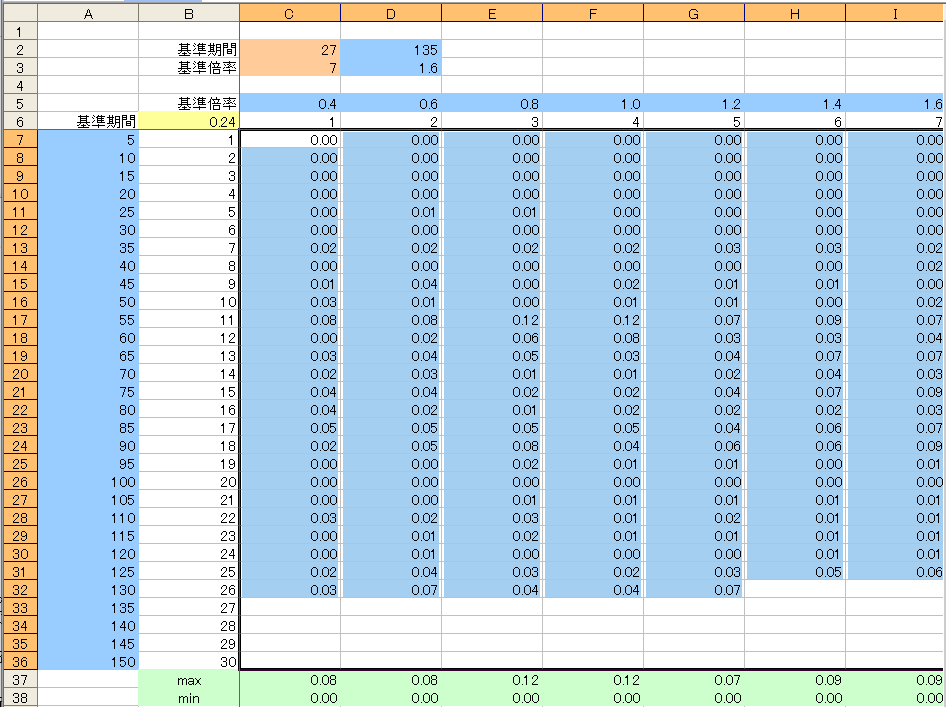The image size is (946, 707).
Task: Select column A header
Action: coord(88,13)
